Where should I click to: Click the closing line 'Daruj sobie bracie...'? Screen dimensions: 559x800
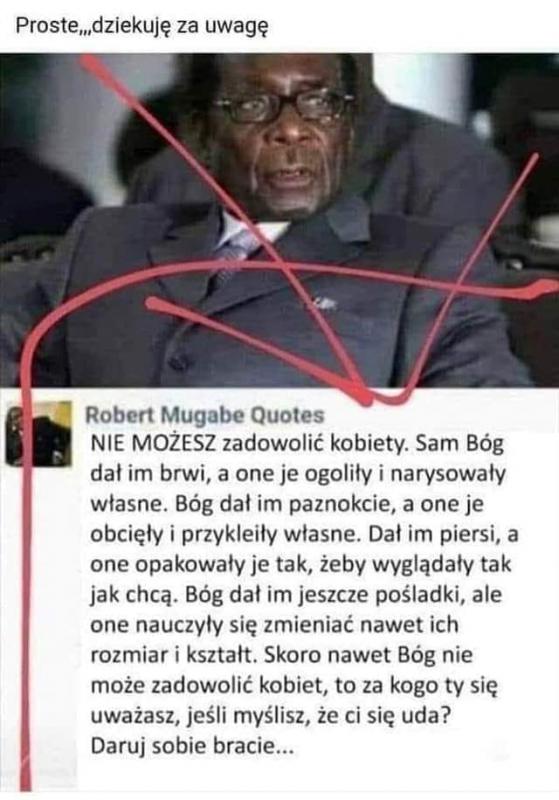click(x=192, y=746)
